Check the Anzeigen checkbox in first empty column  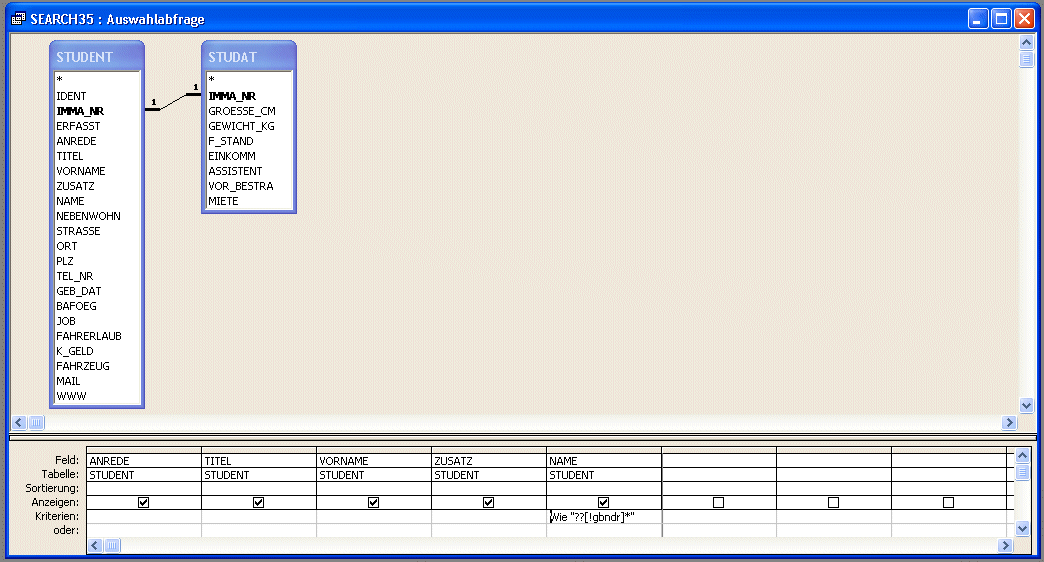coord(718,503)
